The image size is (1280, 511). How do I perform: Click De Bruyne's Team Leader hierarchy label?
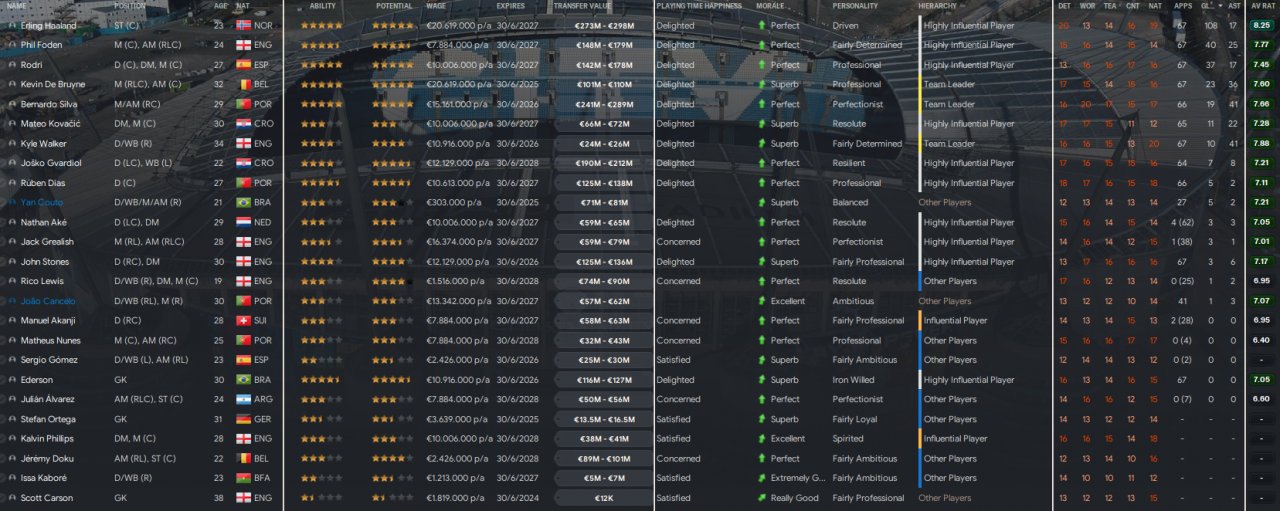(949, 84)
